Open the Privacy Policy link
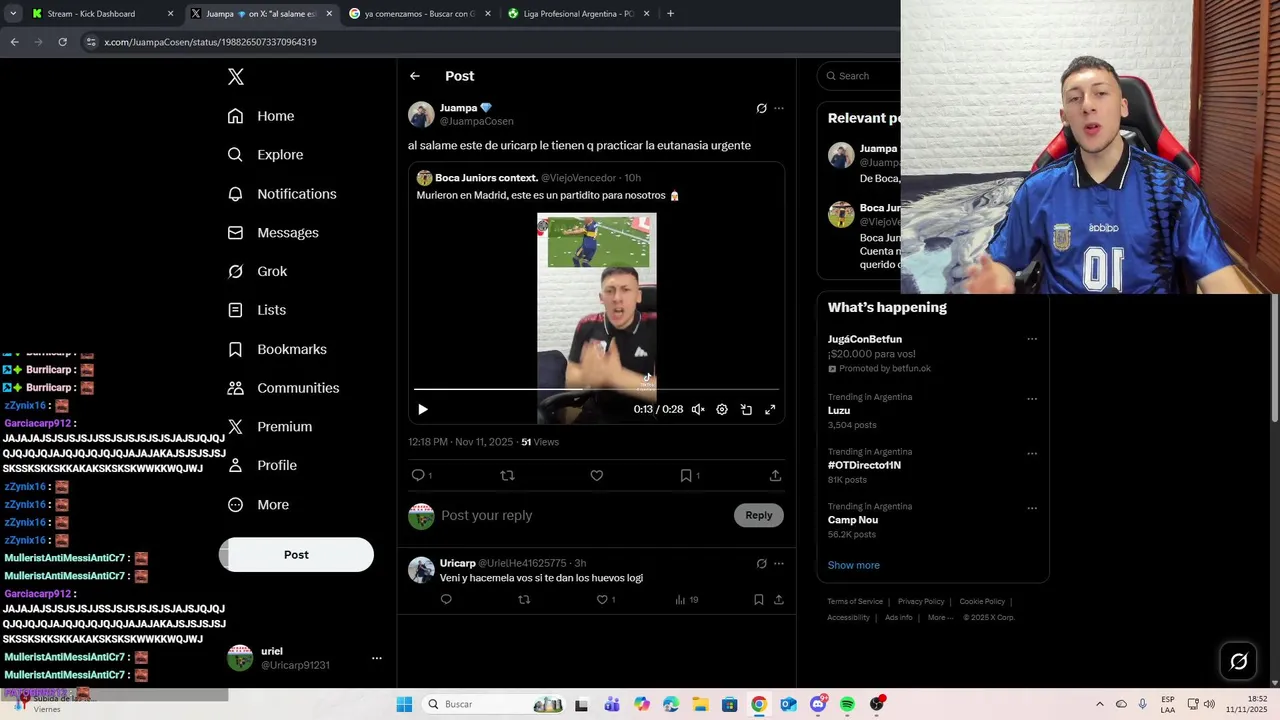The height and width of the screenshot is (720, 1280). pyautogui.click(x=921, y=602)
